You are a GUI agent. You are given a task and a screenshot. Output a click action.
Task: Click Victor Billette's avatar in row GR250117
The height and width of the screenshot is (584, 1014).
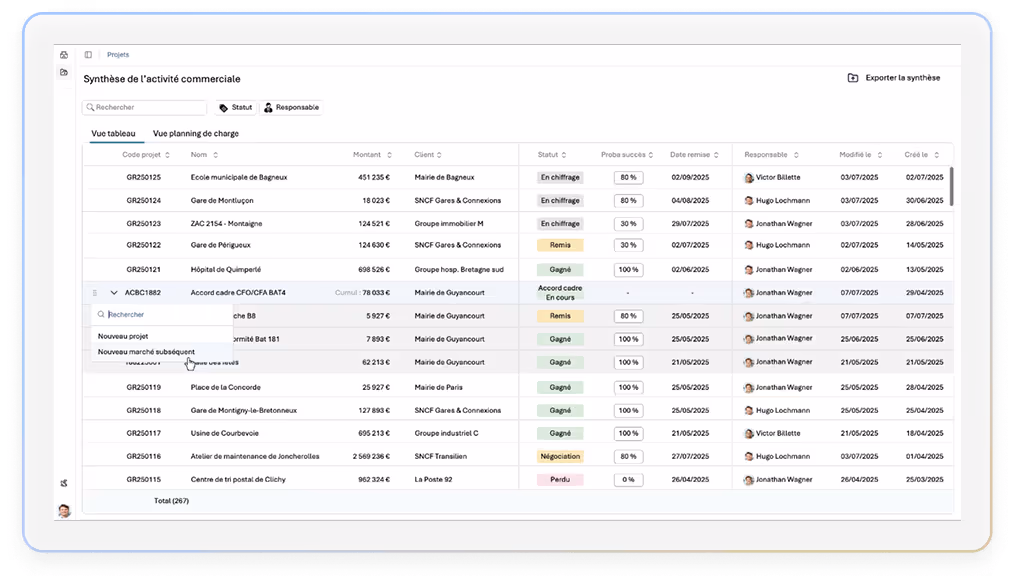[749, 434]
